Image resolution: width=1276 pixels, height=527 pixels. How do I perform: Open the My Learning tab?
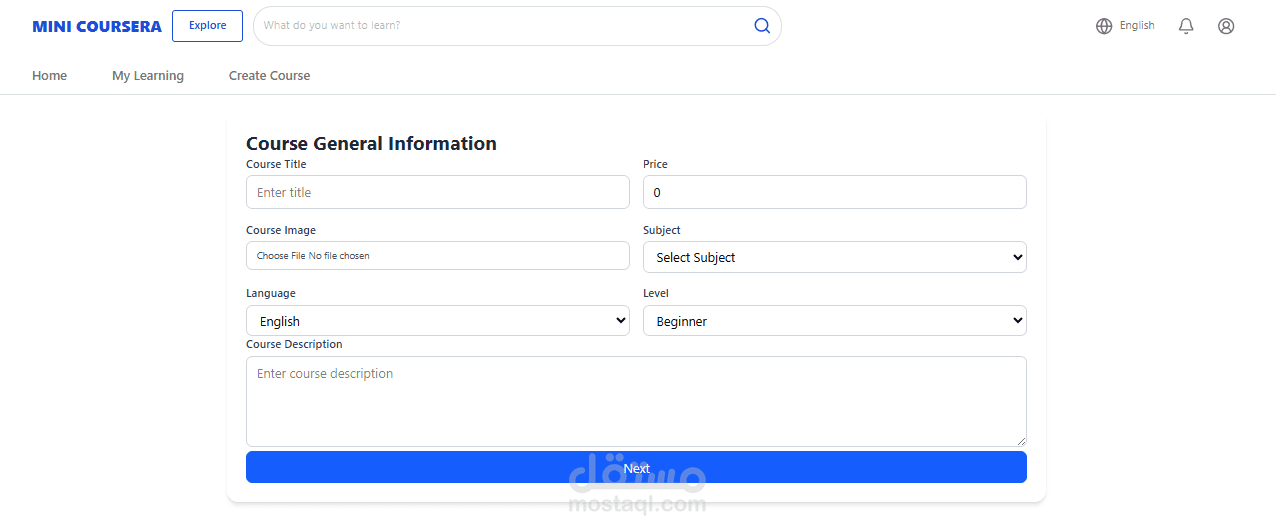pyautogui.click(x=148, y=76)
